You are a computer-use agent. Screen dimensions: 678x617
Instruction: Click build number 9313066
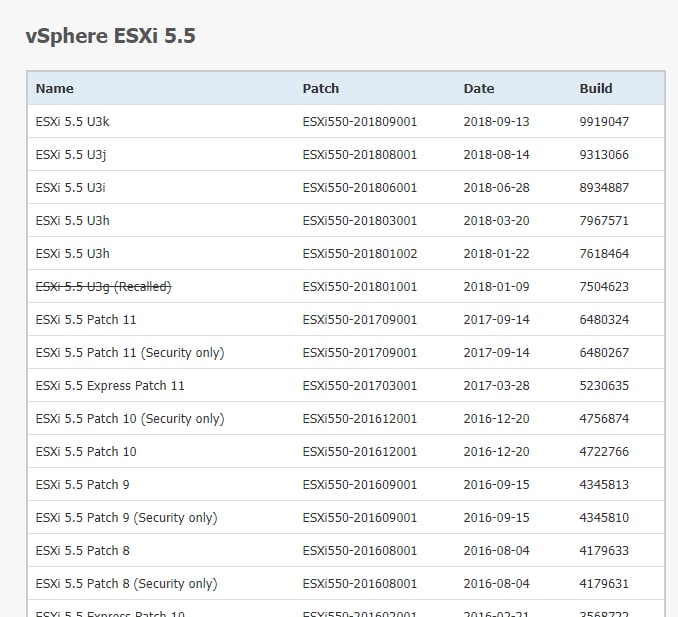(x=604, y=155)
